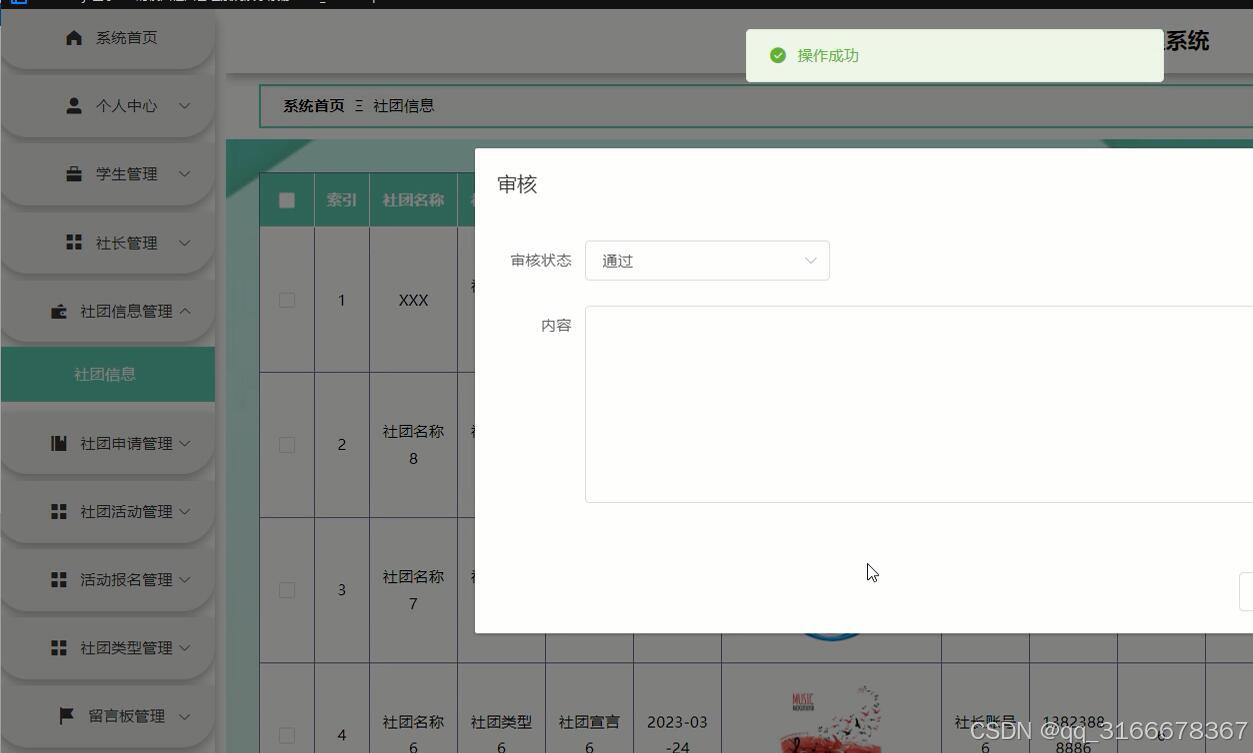Open the 社团类型管理 sidebar menu
This screenshot has width=1253, height=753.
pos(108,648)
